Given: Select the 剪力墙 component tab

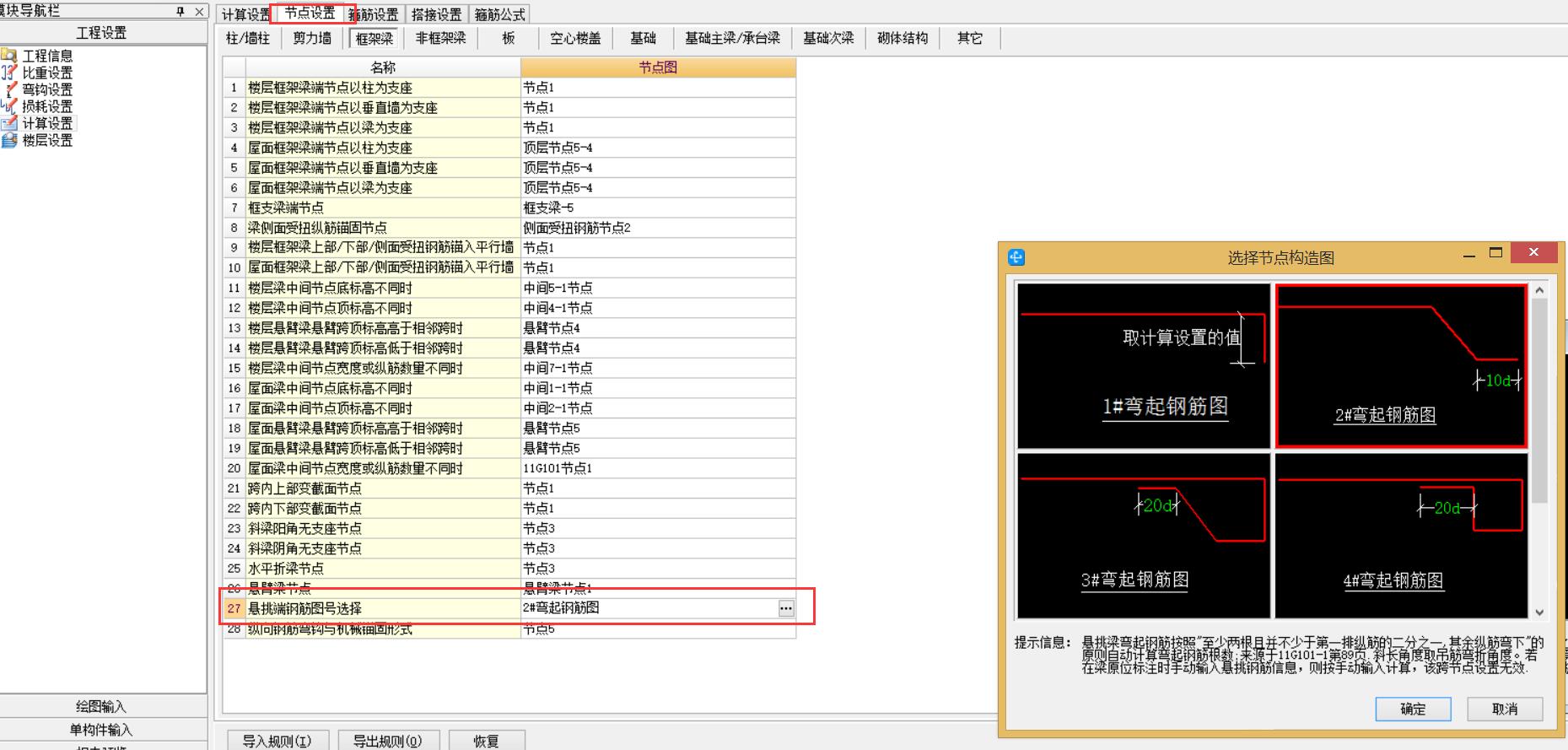Looking at the screenshot, I should pyautogui.click(x=312, y=39).
